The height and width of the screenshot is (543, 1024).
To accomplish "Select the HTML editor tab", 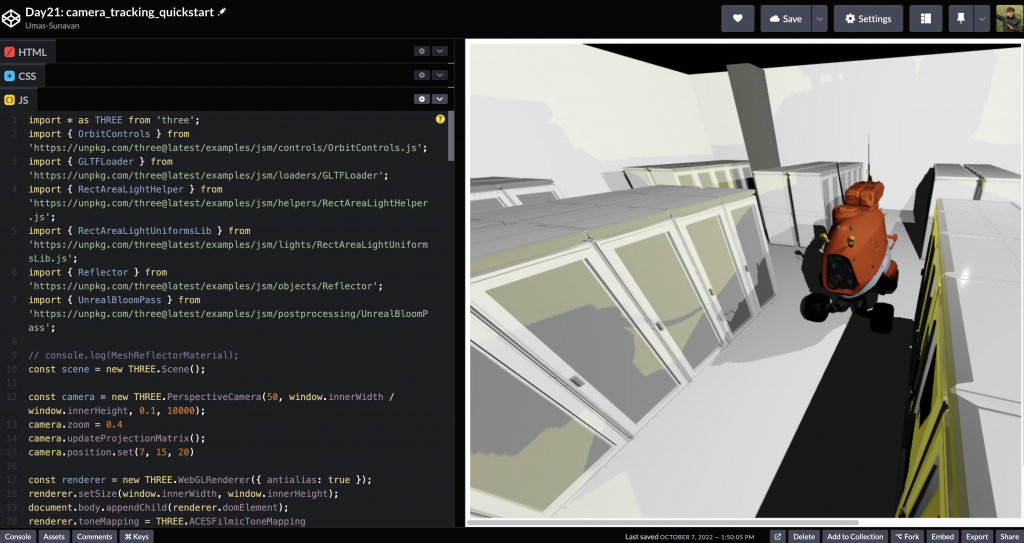I will coord(27,52).
